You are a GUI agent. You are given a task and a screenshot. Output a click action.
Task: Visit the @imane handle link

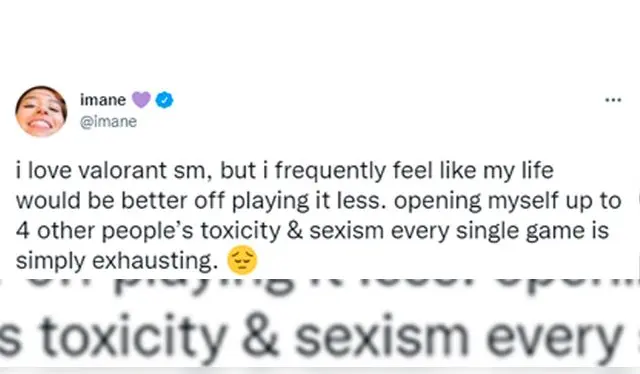[x=109, y=122]
